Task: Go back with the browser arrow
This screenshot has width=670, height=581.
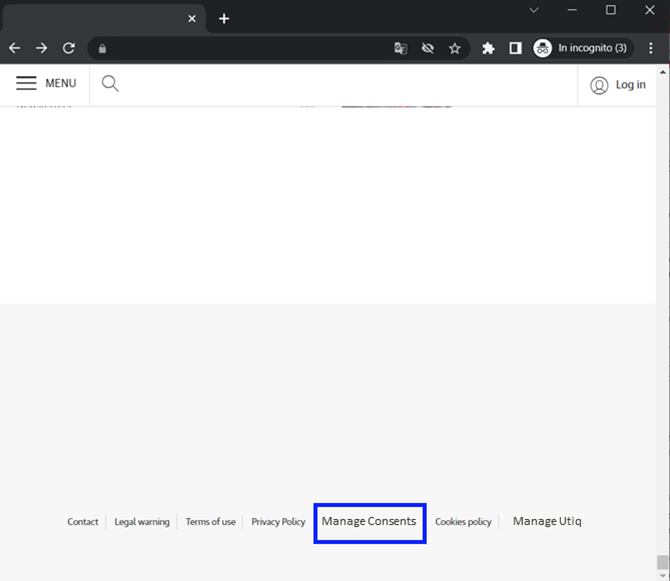Action: (15, 48)
